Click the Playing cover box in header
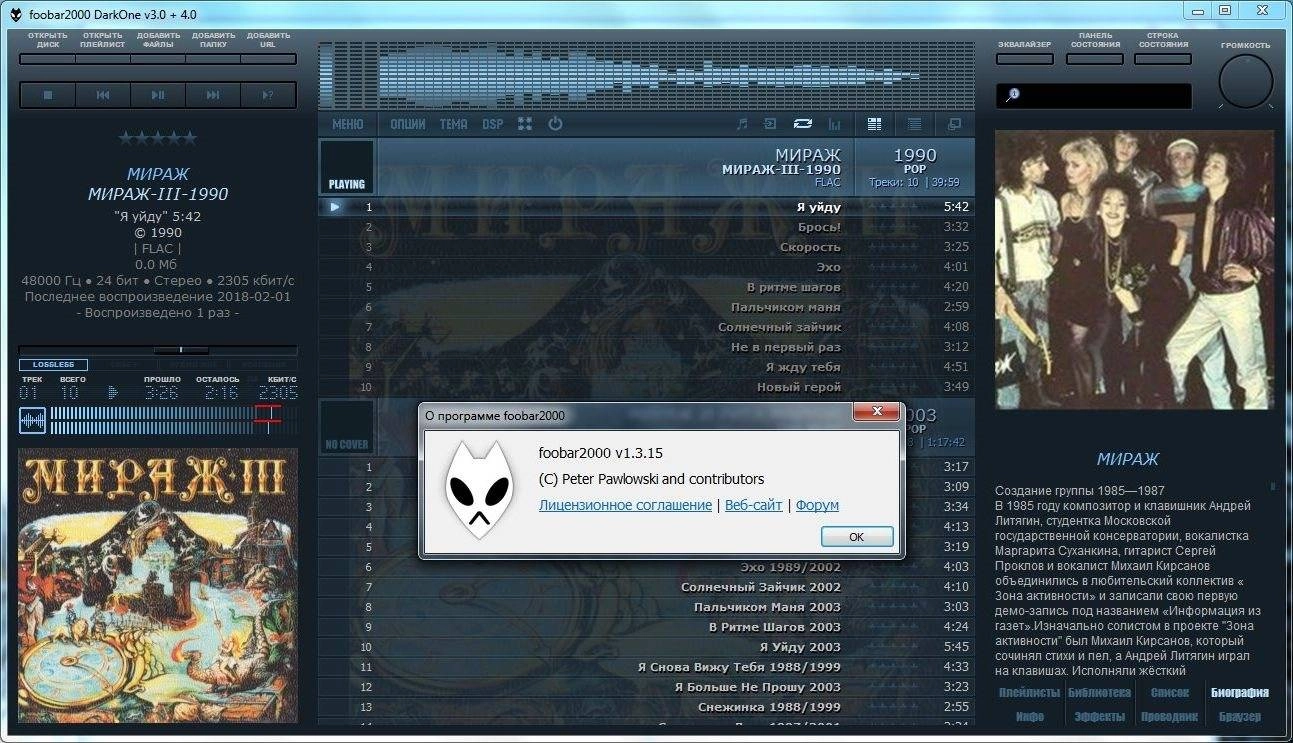Screen dimensions: 1293x743 tap(347, 166)
